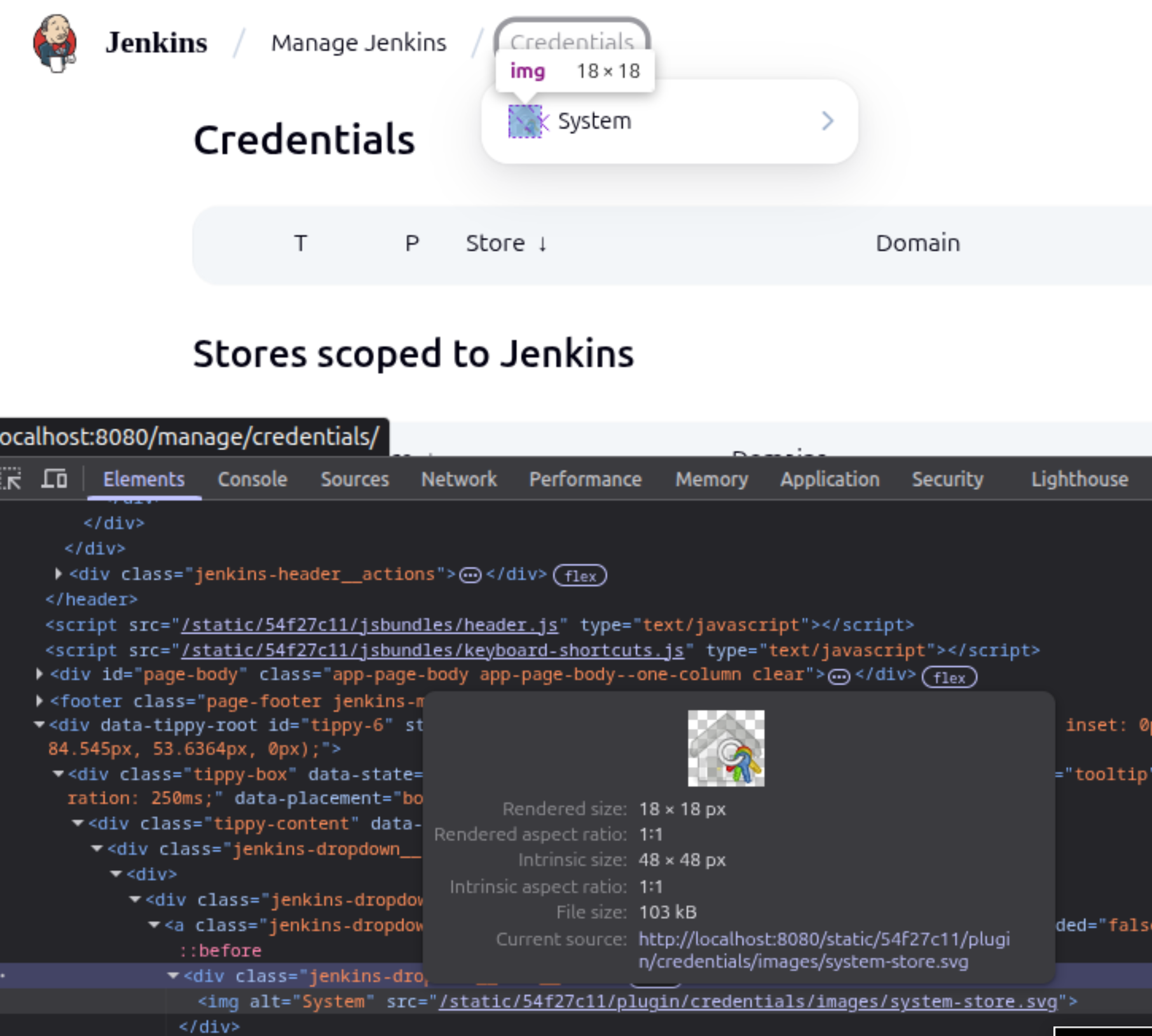Sort by the Store column header
The image size is (1152, 1036).
(x=506, y=243)
